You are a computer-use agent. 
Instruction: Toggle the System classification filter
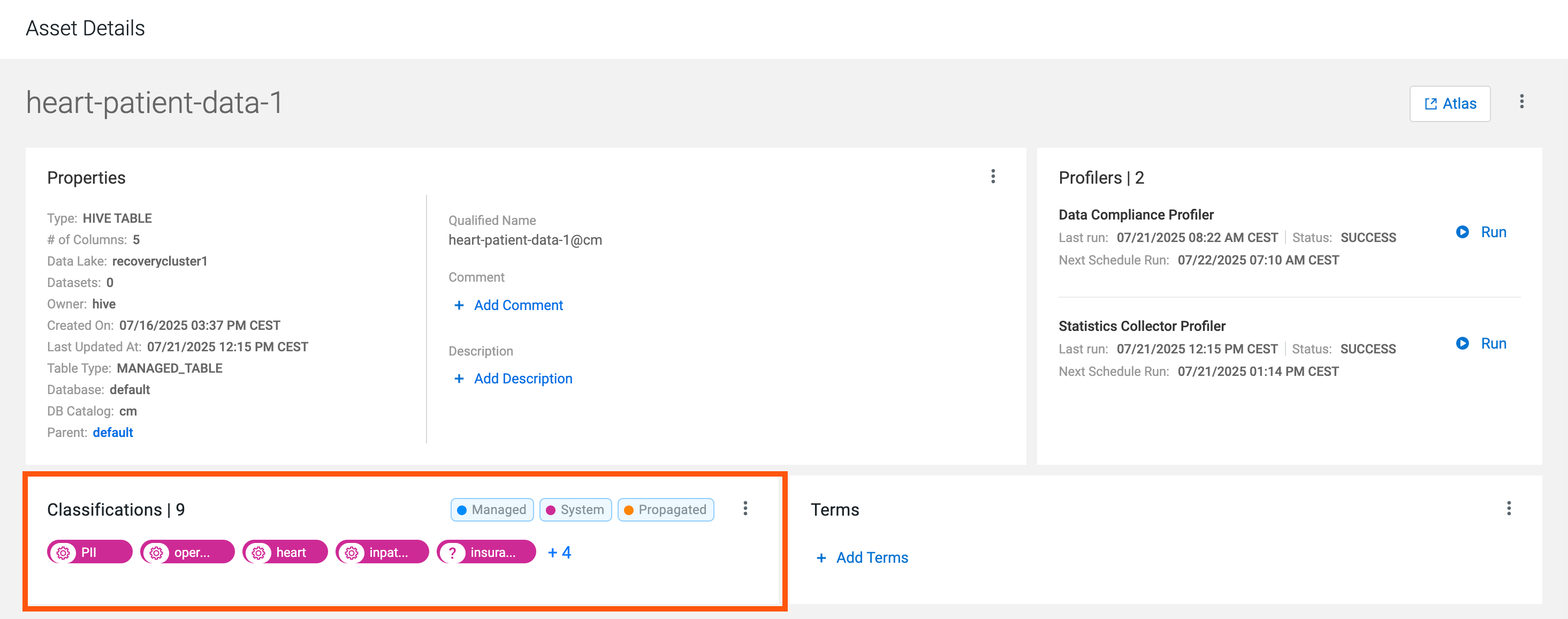tap(575, 510)
